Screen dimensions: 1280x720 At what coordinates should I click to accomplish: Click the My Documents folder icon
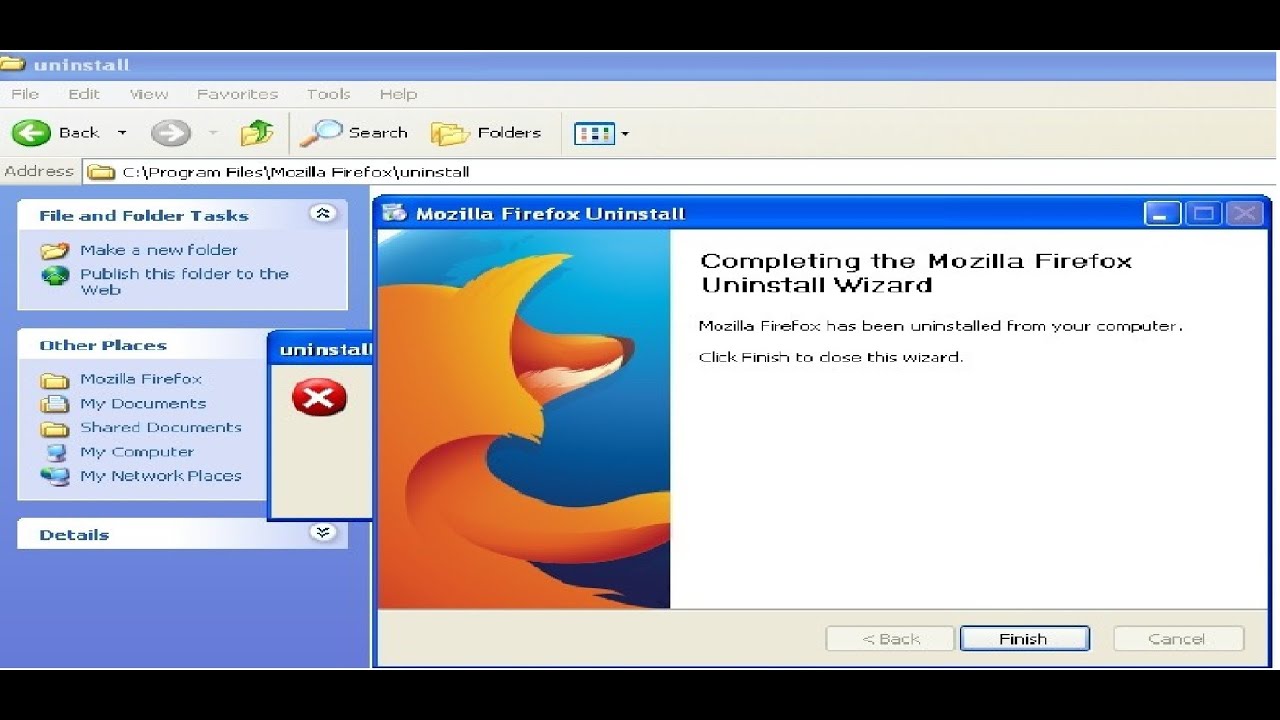pyautogui.click(x=54, y=404)
